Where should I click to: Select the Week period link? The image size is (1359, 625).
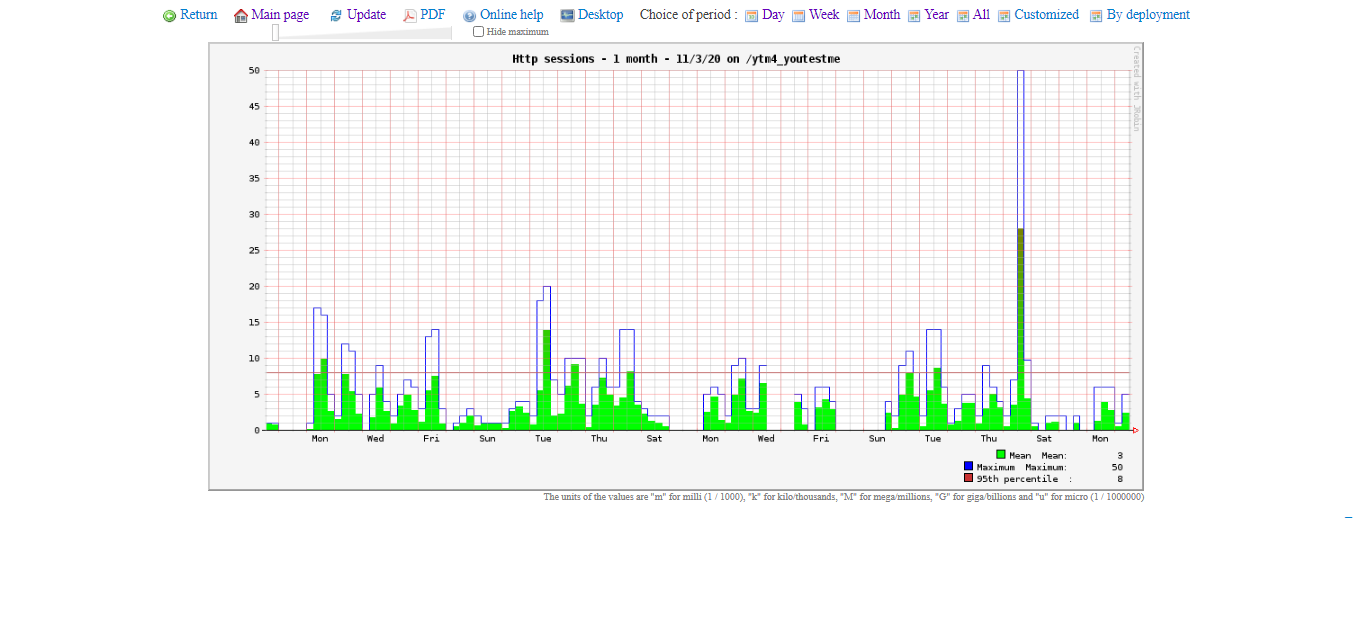point(824,15)
